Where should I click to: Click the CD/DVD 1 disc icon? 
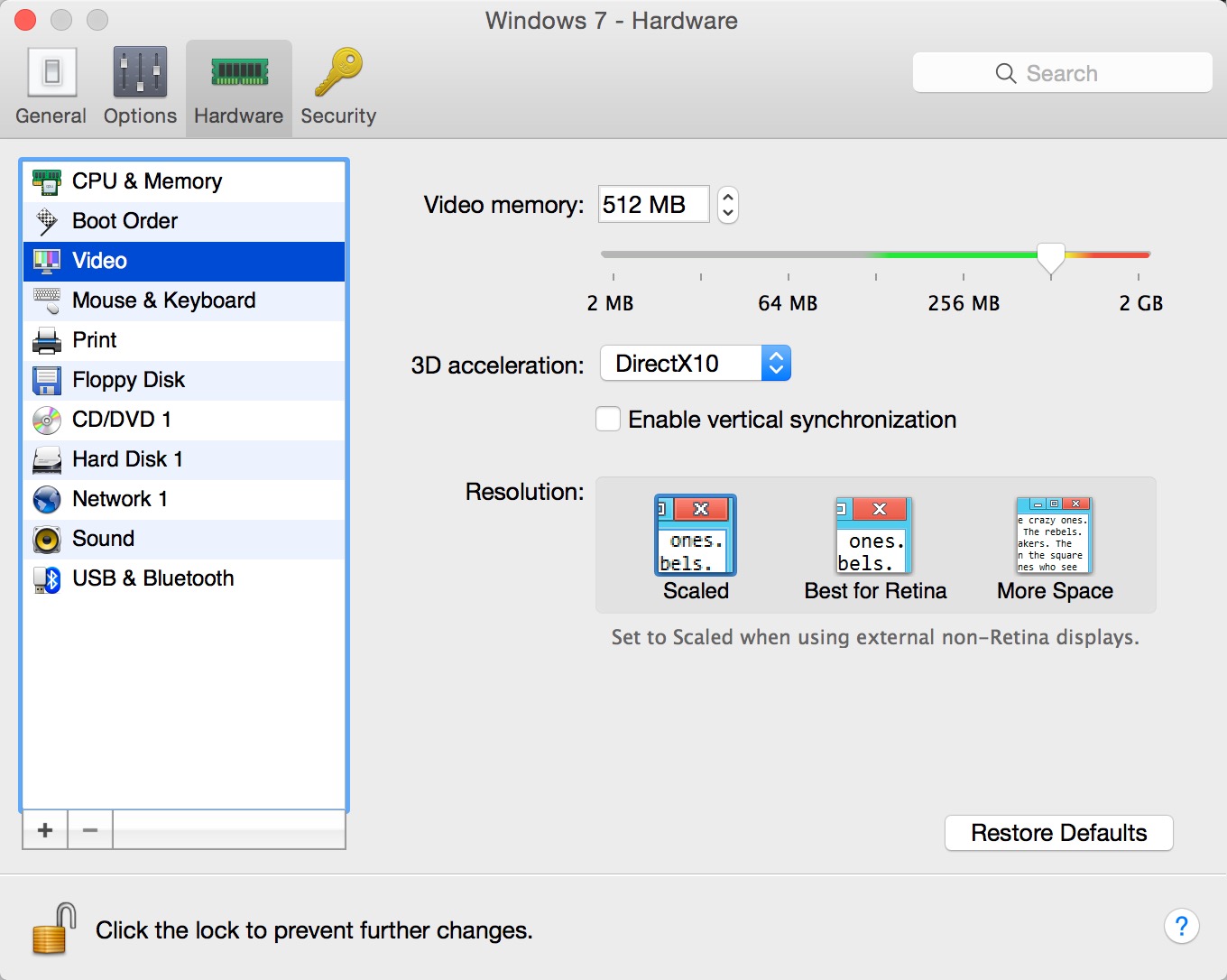click(x=47, y=420)
